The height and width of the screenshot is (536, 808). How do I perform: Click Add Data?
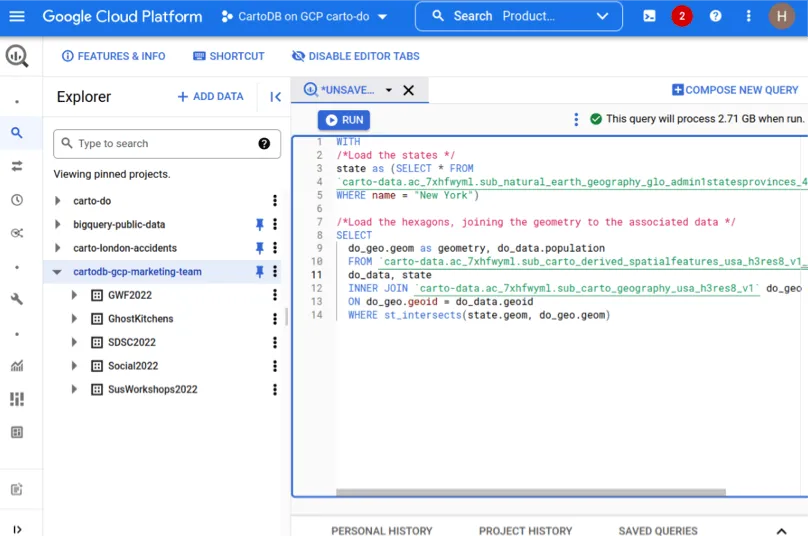210,96
